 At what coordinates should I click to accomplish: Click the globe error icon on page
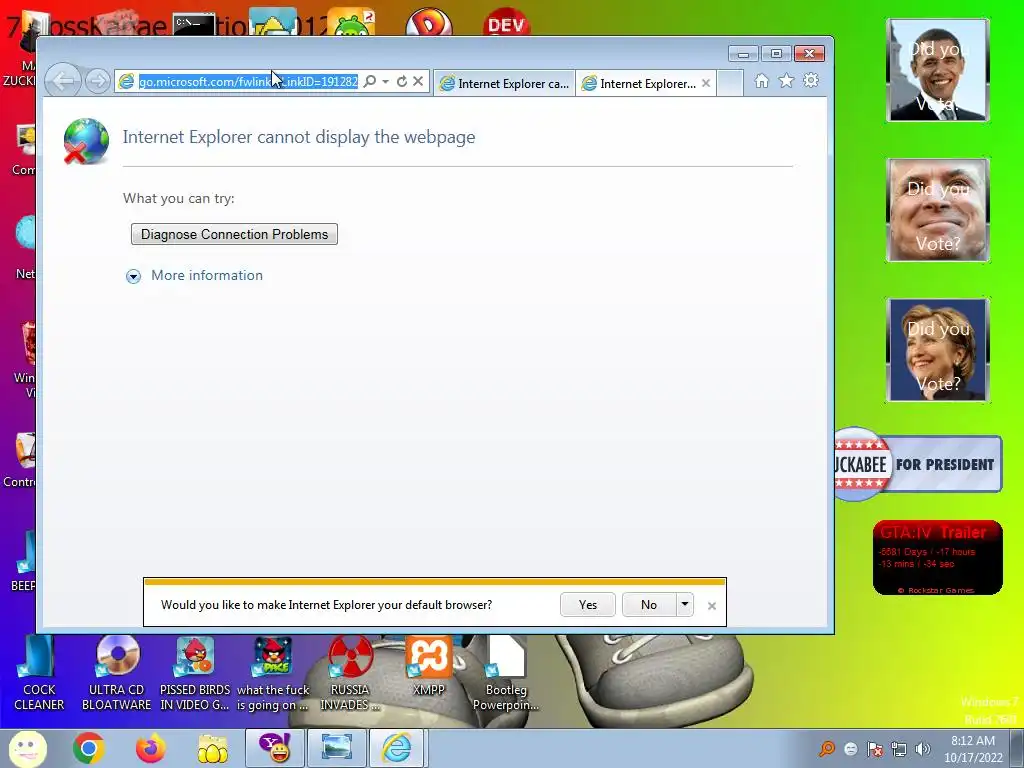86,141
